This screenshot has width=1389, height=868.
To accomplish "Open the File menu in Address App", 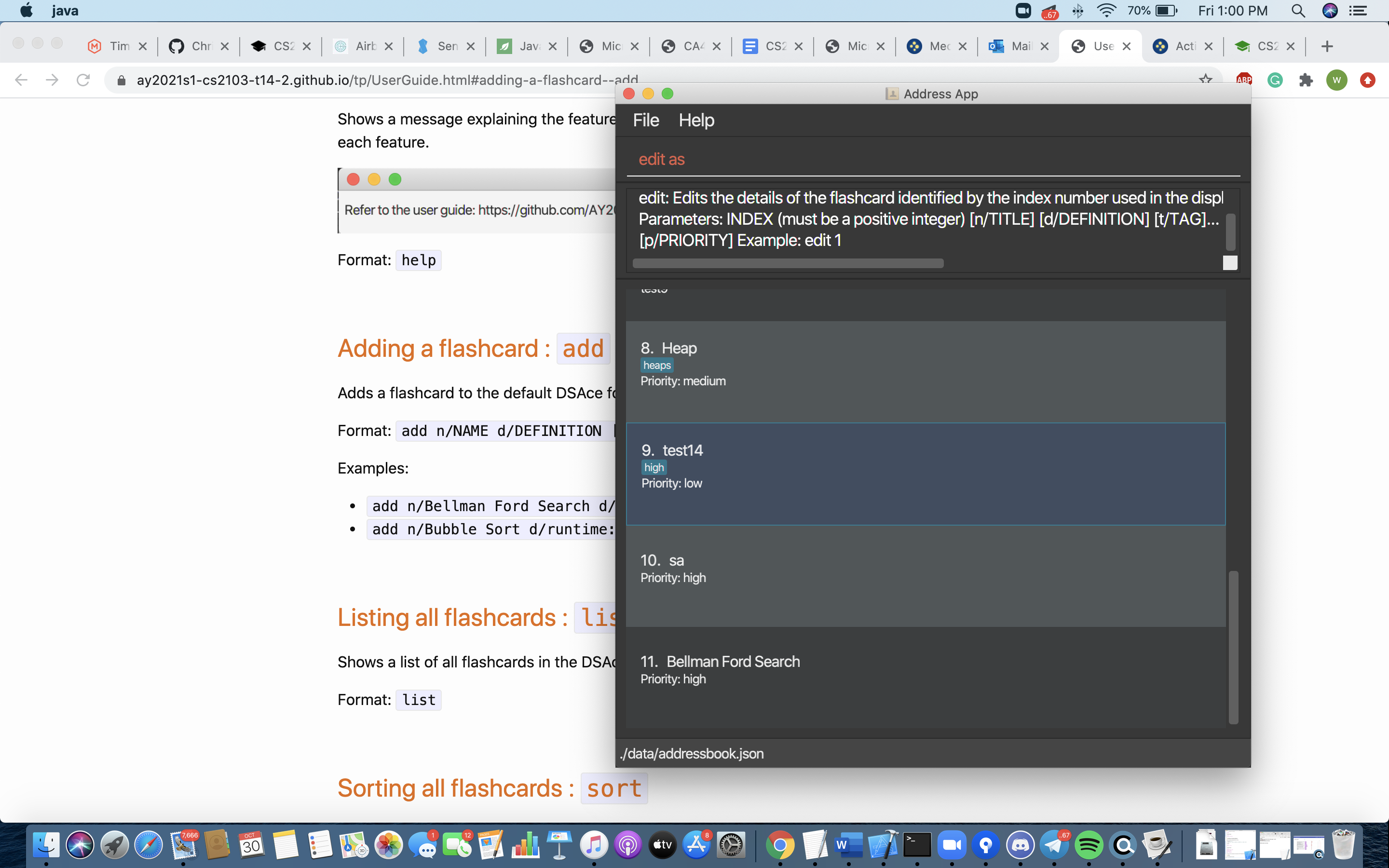I will point(646,120).
